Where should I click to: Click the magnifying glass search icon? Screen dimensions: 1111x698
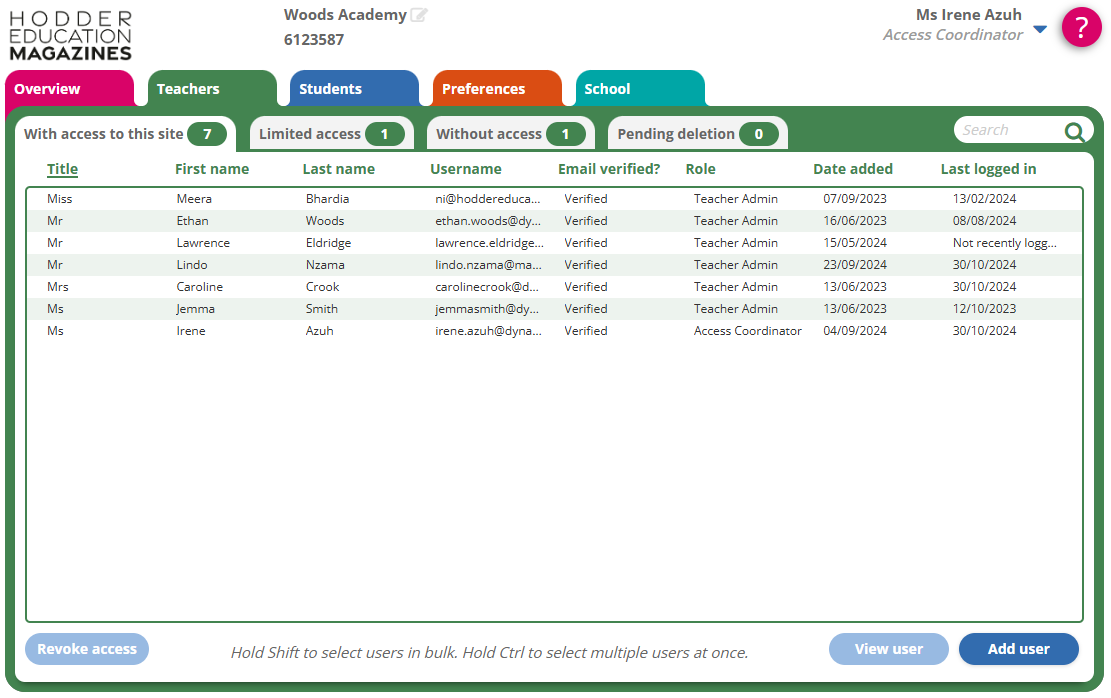(1074, 131)
